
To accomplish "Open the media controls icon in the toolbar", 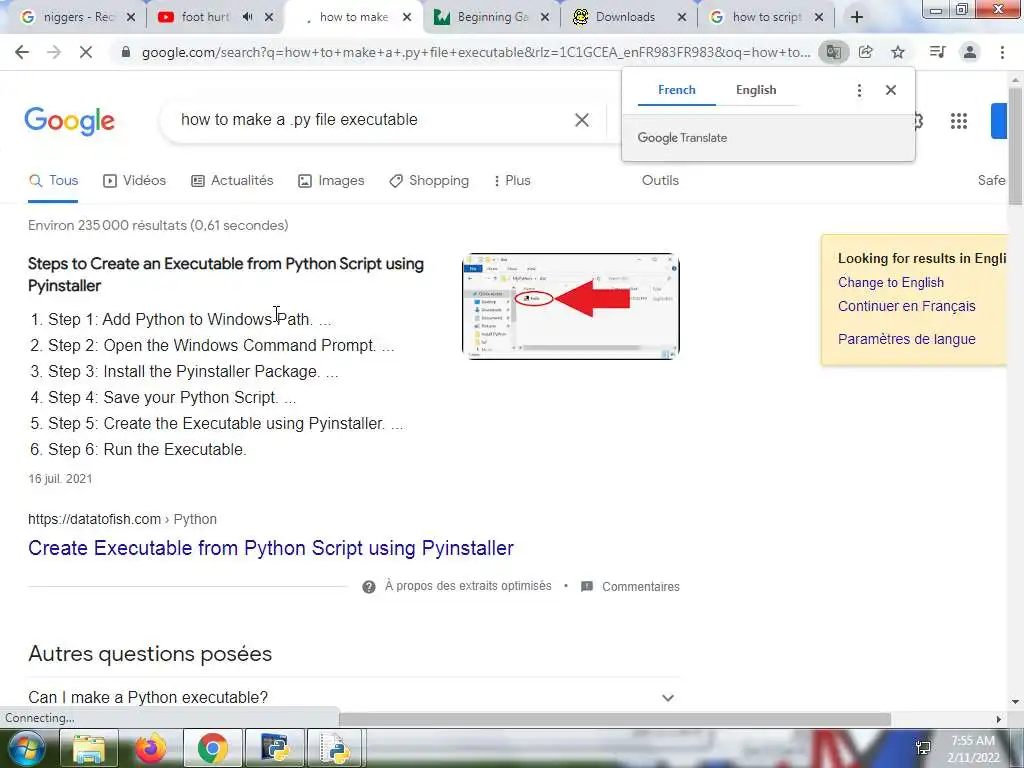I will pos(937,52).
